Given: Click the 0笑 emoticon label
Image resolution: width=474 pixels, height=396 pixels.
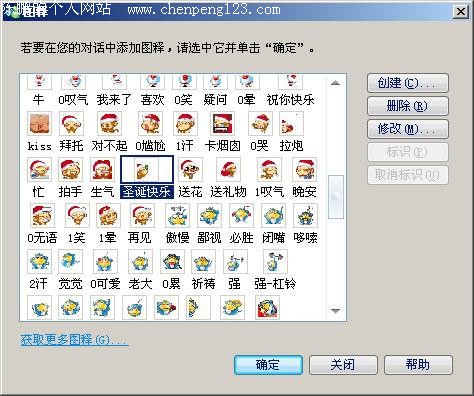Looking at the screenshot, I should pyautogui.click(x=183, y=100).
